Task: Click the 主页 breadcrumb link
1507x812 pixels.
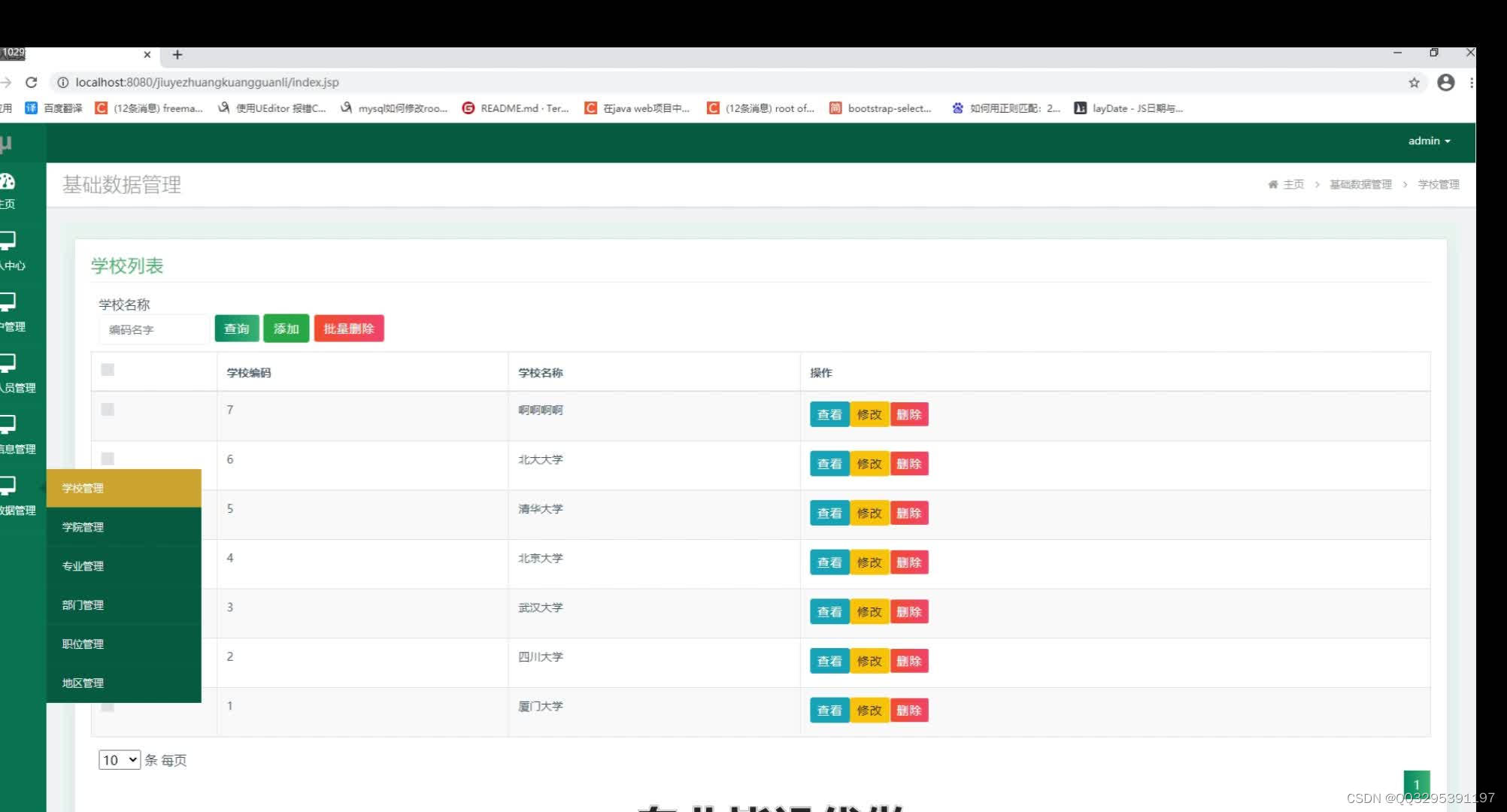Action: (x=1293, y=184)
